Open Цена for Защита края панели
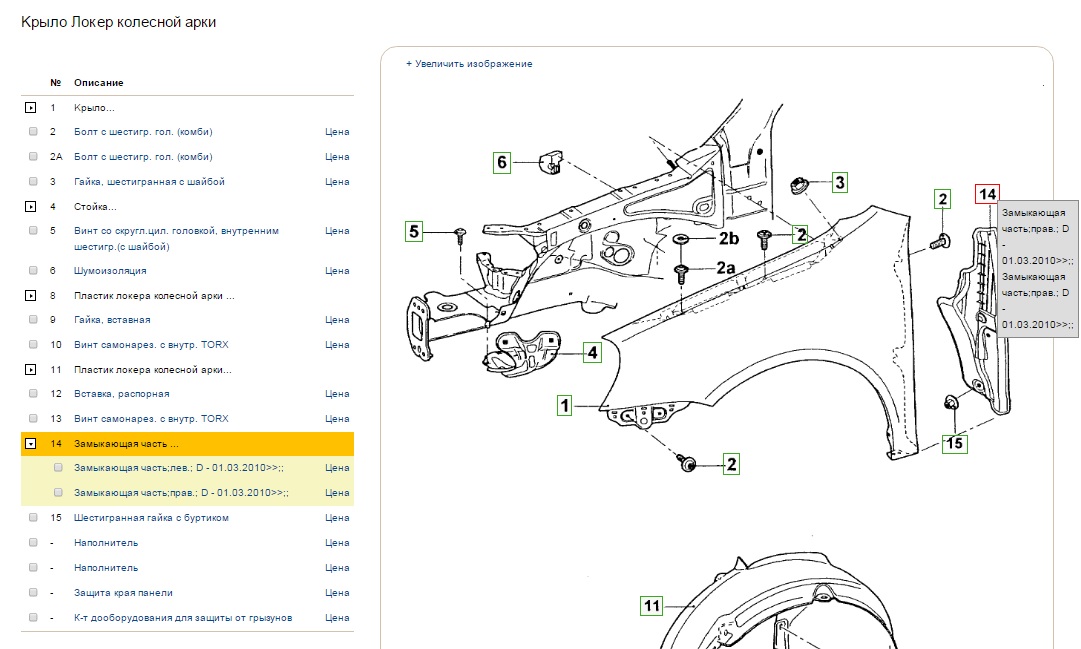This screenshot has width=1081, height=649. (337, 592)
